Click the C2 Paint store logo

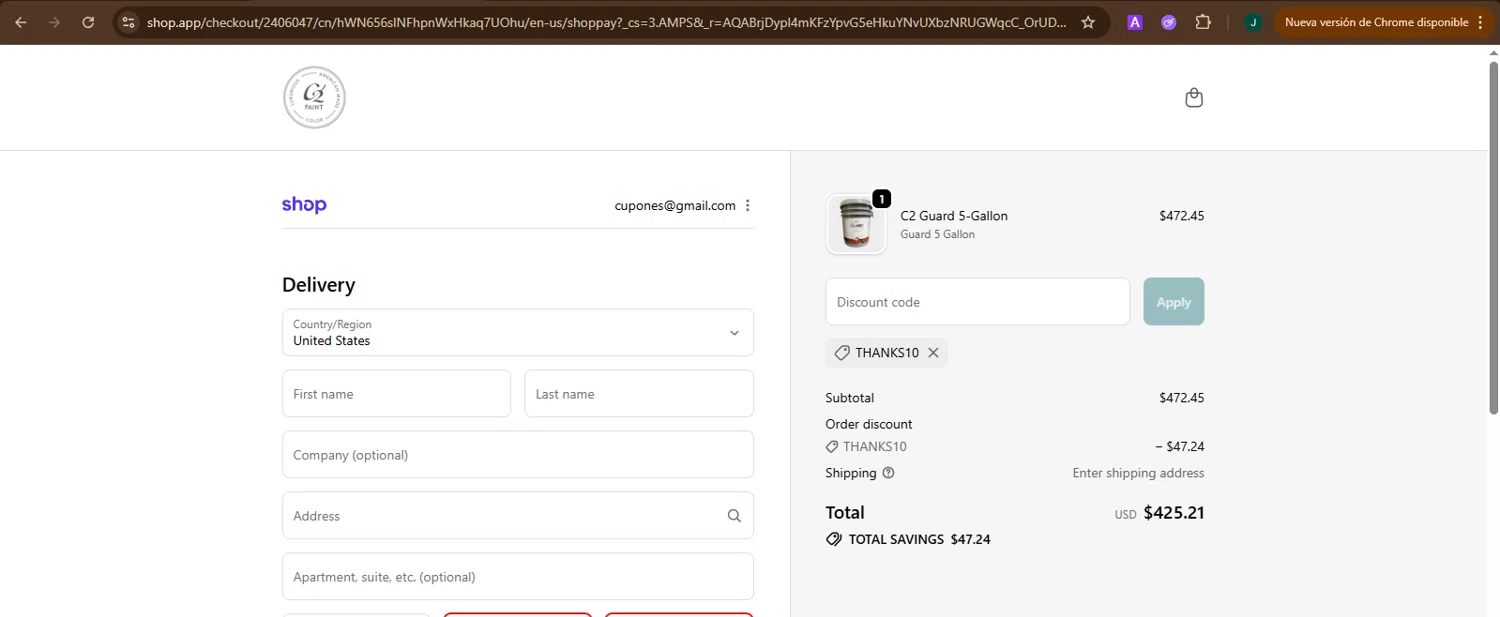point(314,97)
